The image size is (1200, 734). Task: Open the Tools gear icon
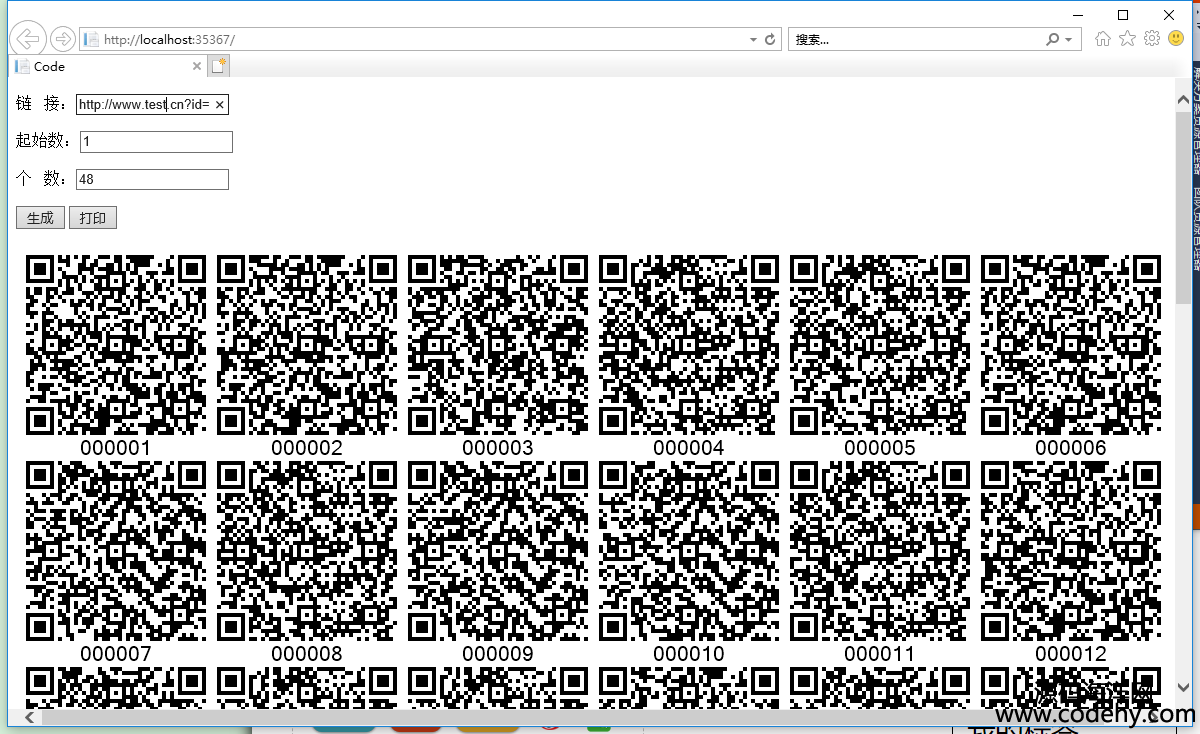(1152, 39)
